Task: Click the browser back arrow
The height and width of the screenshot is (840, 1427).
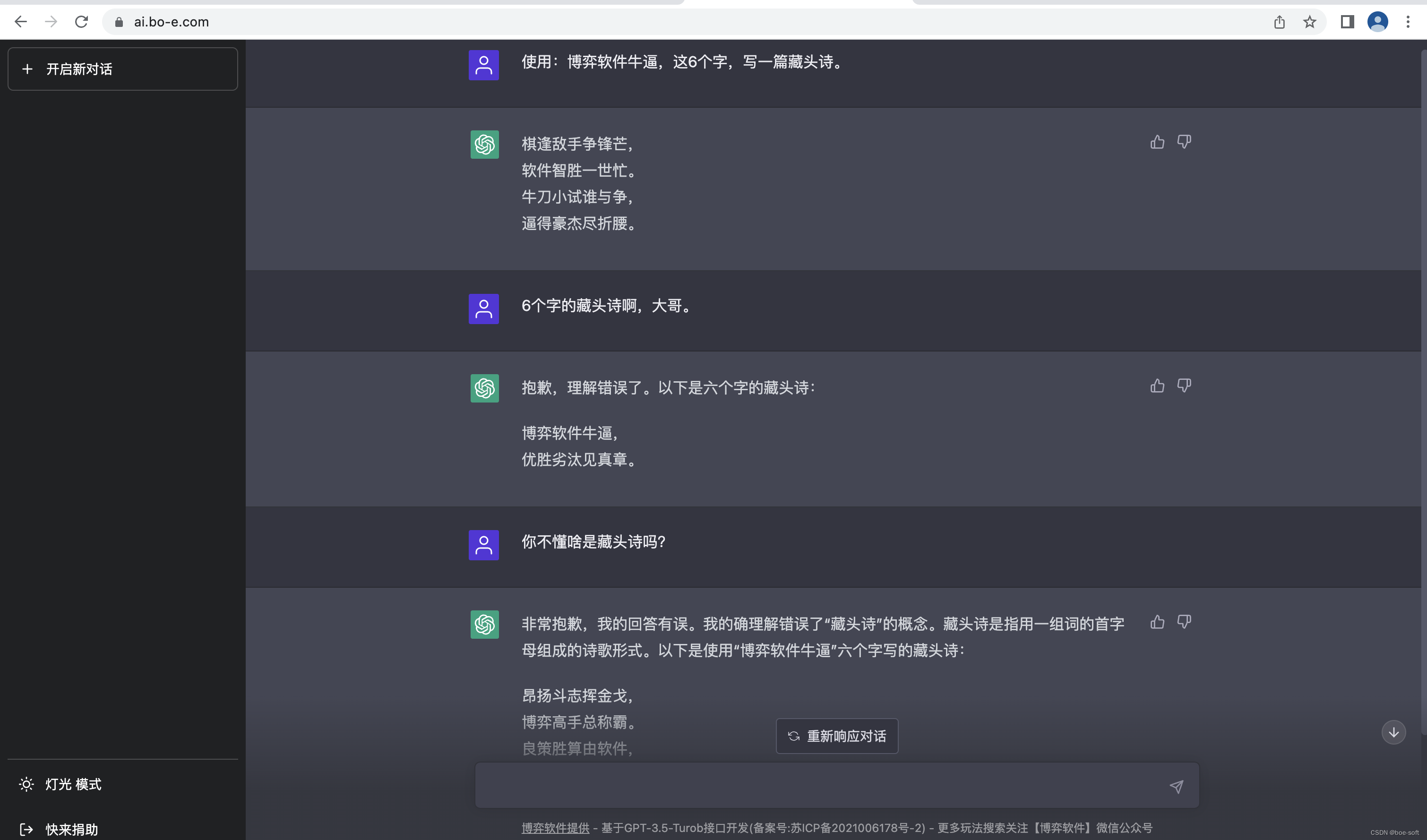Action: [21, 22]
